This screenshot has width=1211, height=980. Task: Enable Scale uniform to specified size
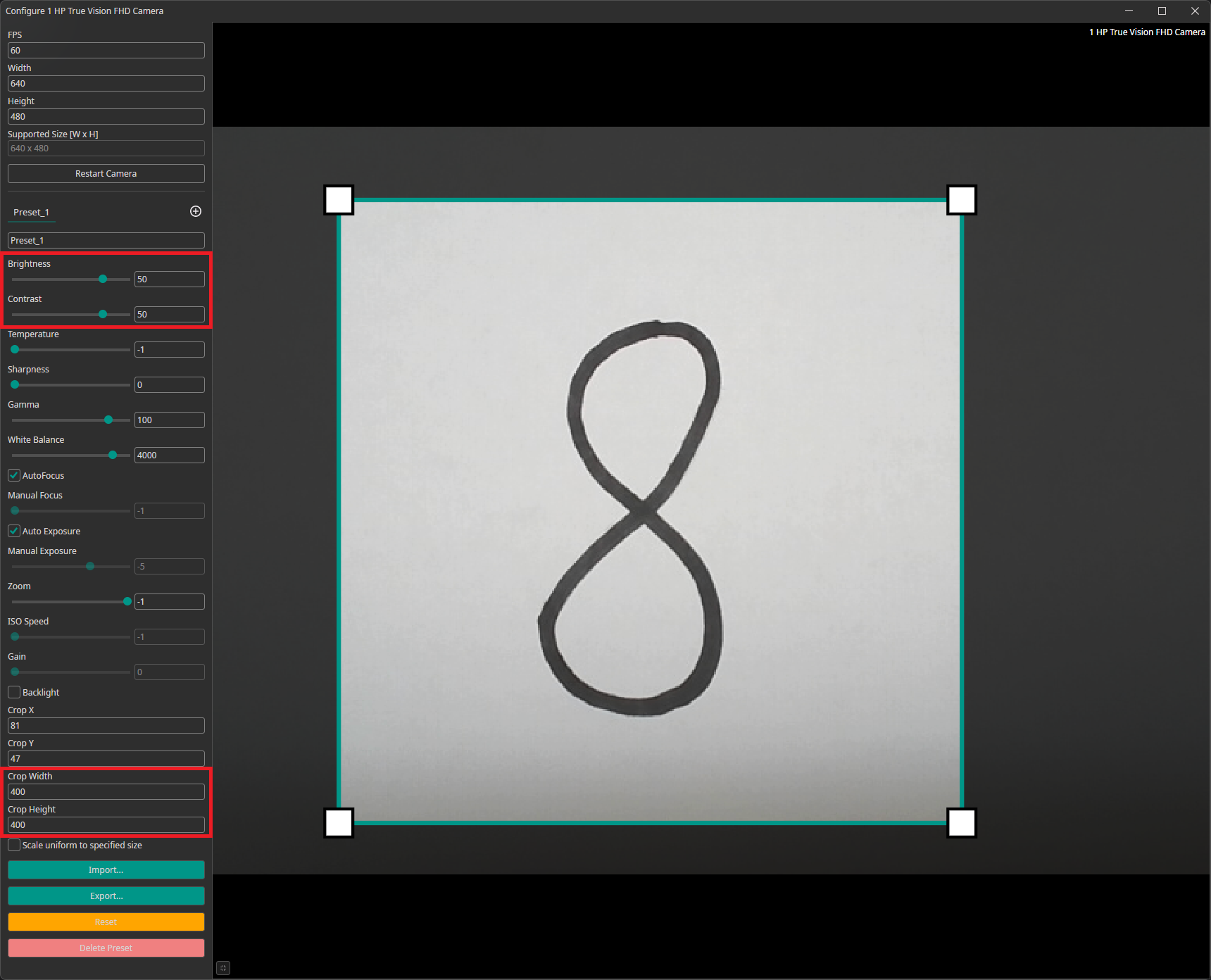click(x=13, y=845)
